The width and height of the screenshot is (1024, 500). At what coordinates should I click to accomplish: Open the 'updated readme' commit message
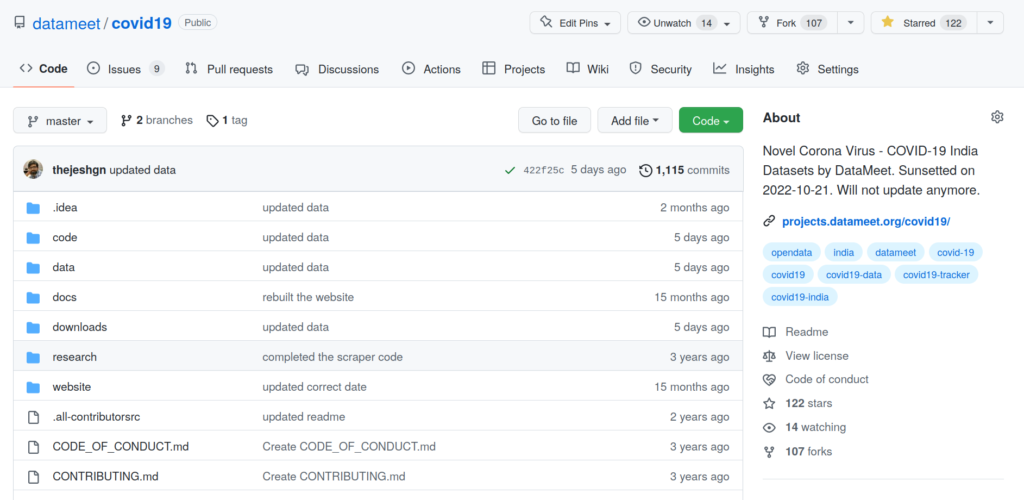click(304, 417)
